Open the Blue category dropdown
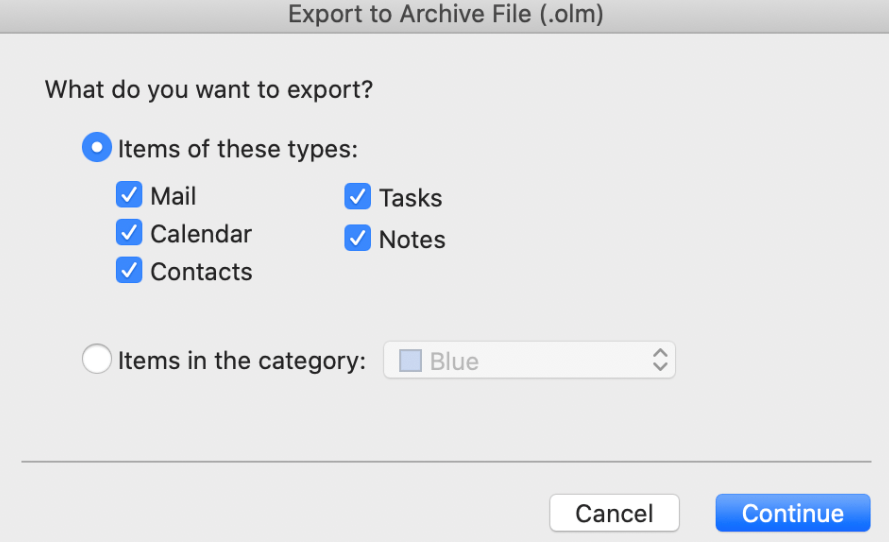 [530, 360]
